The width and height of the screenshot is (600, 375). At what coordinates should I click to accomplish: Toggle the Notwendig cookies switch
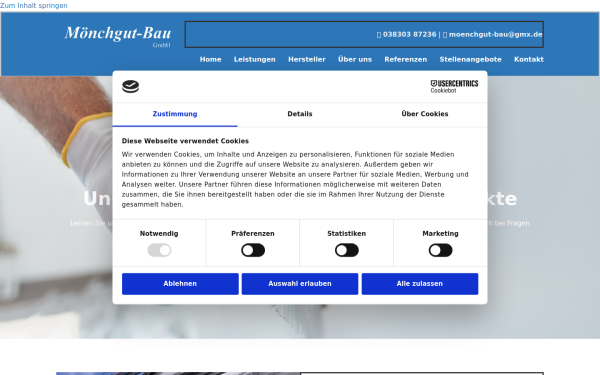159,251
